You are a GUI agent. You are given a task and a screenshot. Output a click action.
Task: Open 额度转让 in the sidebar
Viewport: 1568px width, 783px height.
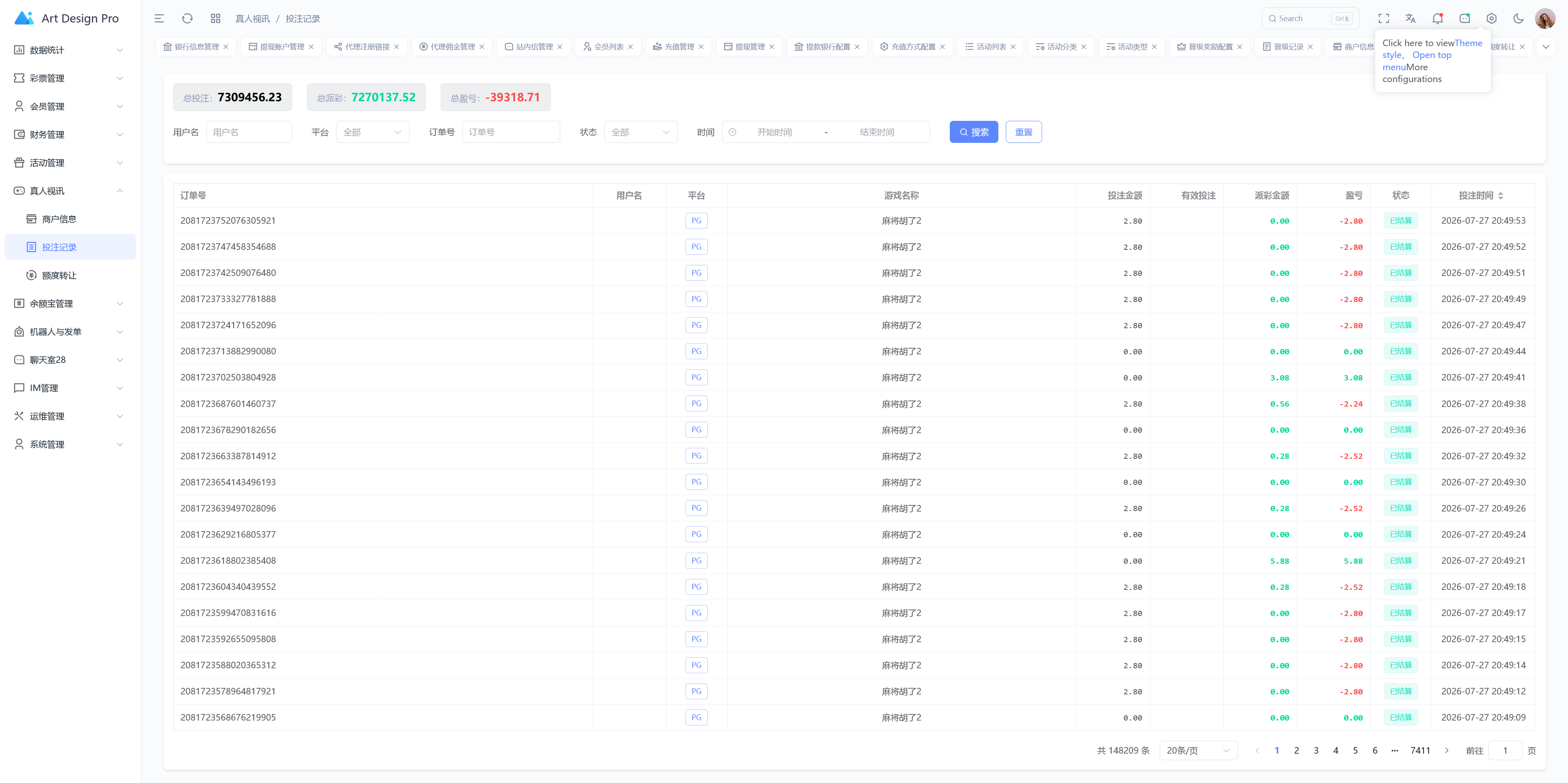[71, 276]
